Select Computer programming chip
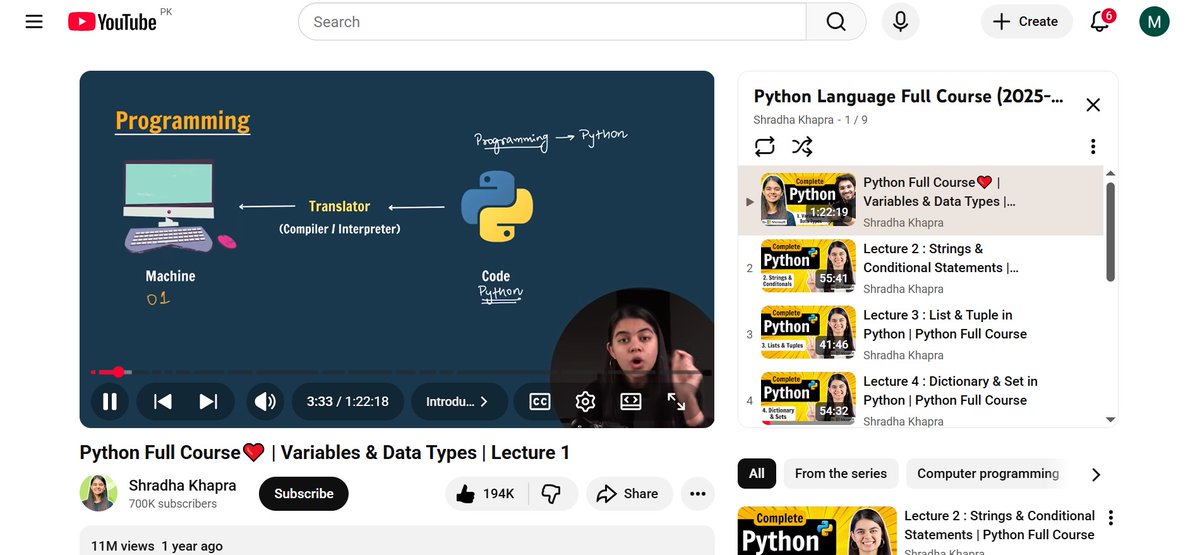Viewport: 1200px width, 555px height. (x=988, y=473)
